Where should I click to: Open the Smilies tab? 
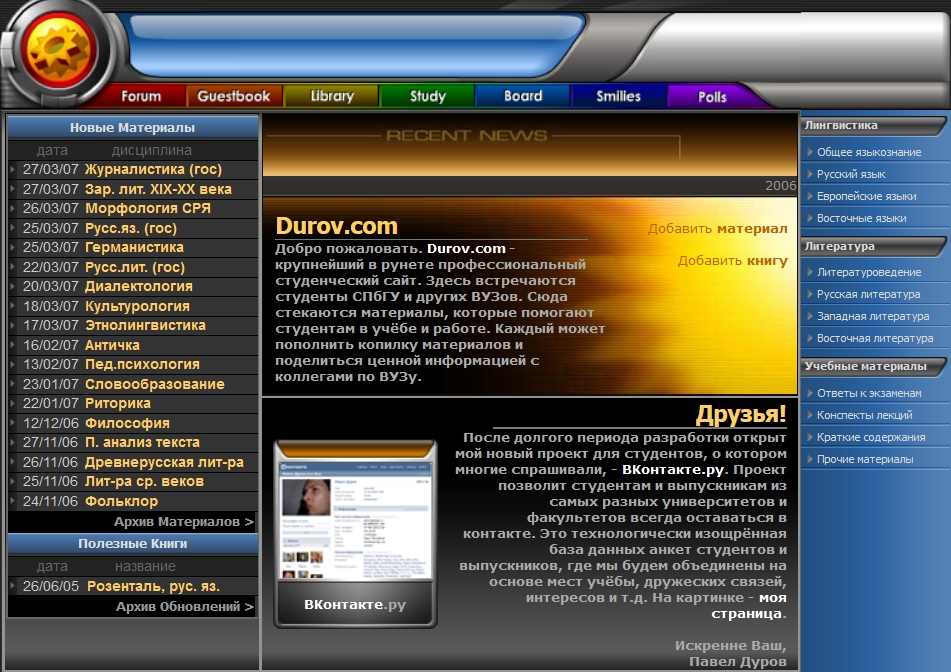618,96
